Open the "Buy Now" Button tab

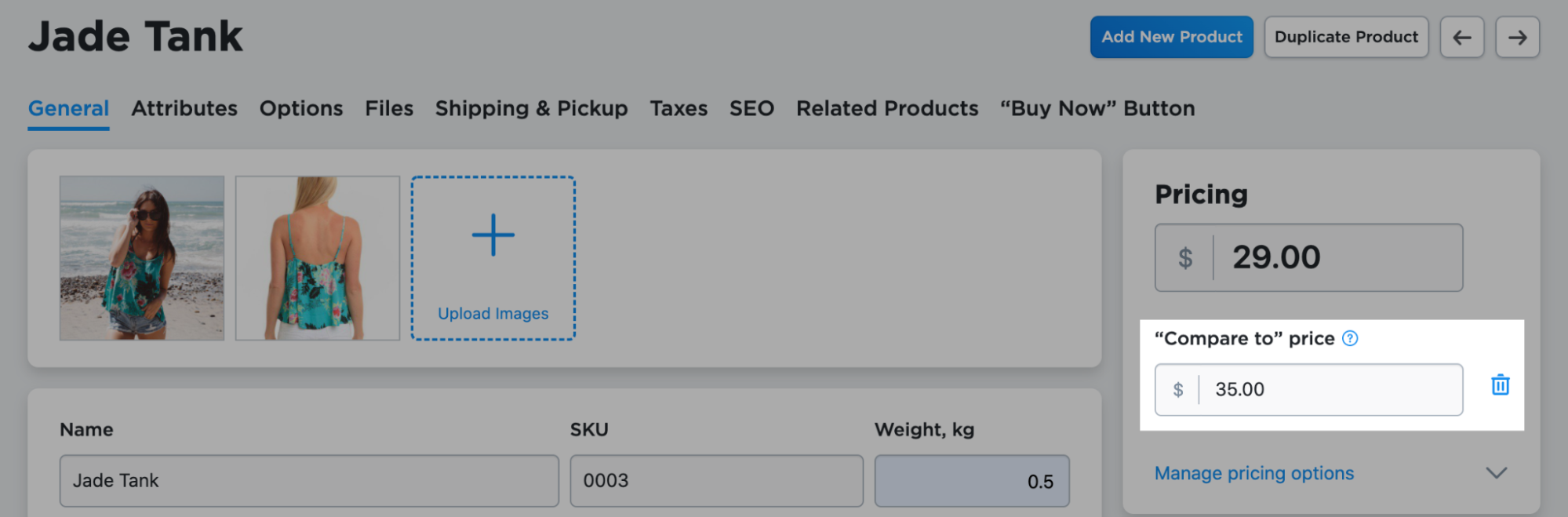coord(1096,108)
